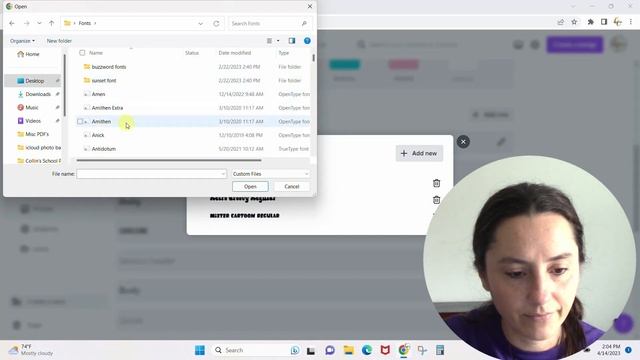Image resolution: width=640 pixels, height=360 pixels.
Task: Open Microsoft Edge from taskbar
Action: [x=367, y=350]
